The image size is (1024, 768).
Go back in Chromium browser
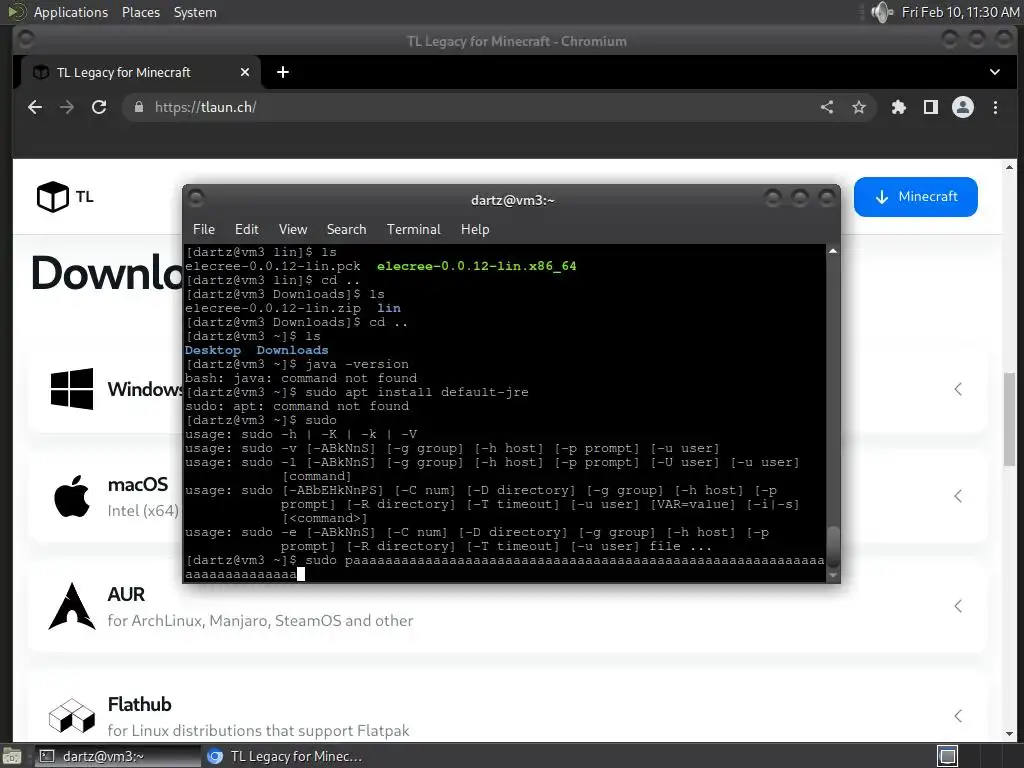pos(35,107)
